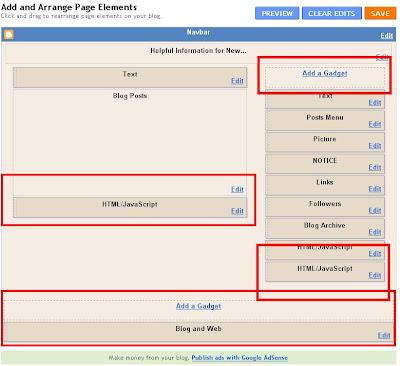
Task: Edit the Posts Menu gadget
Action: (x=375, y=124)
